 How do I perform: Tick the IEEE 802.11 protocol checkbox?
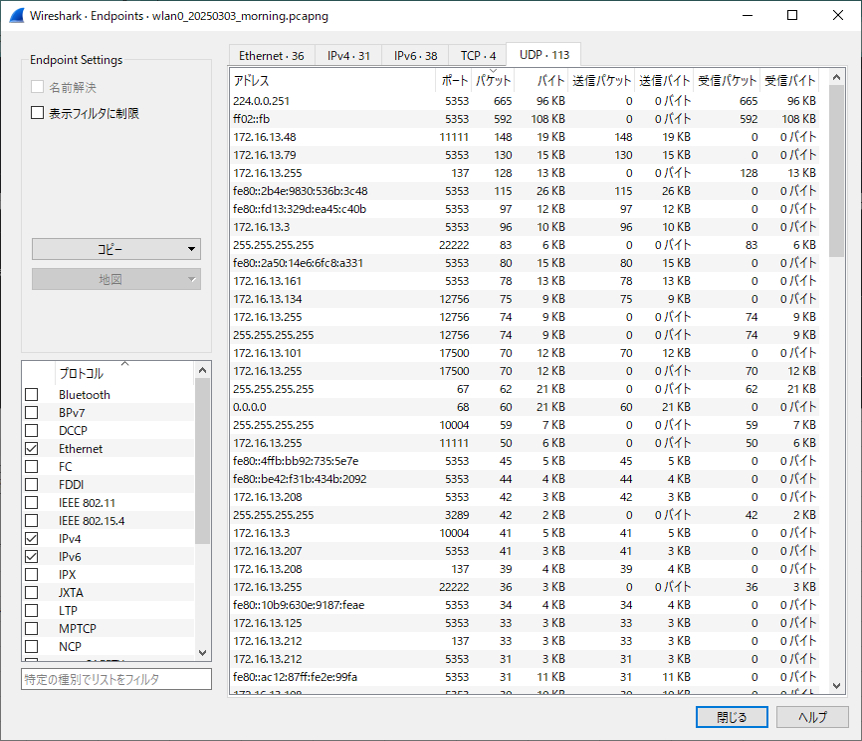click(x=32, y=502)
